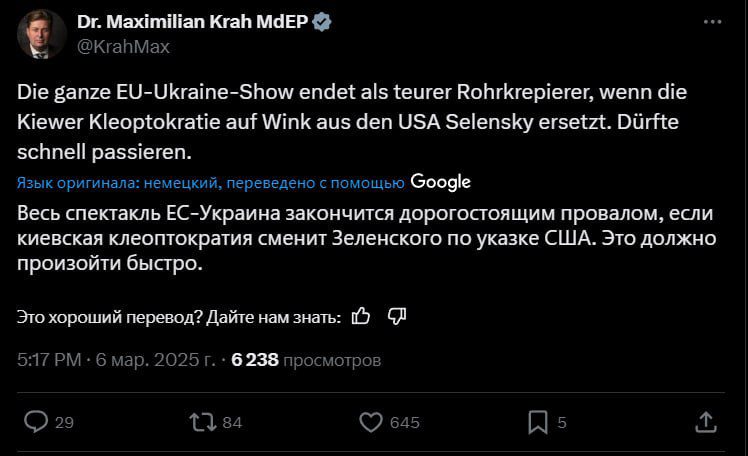Click the @KrahMax handle
Viewport: 748px width, 456px height.
(123, 46)
